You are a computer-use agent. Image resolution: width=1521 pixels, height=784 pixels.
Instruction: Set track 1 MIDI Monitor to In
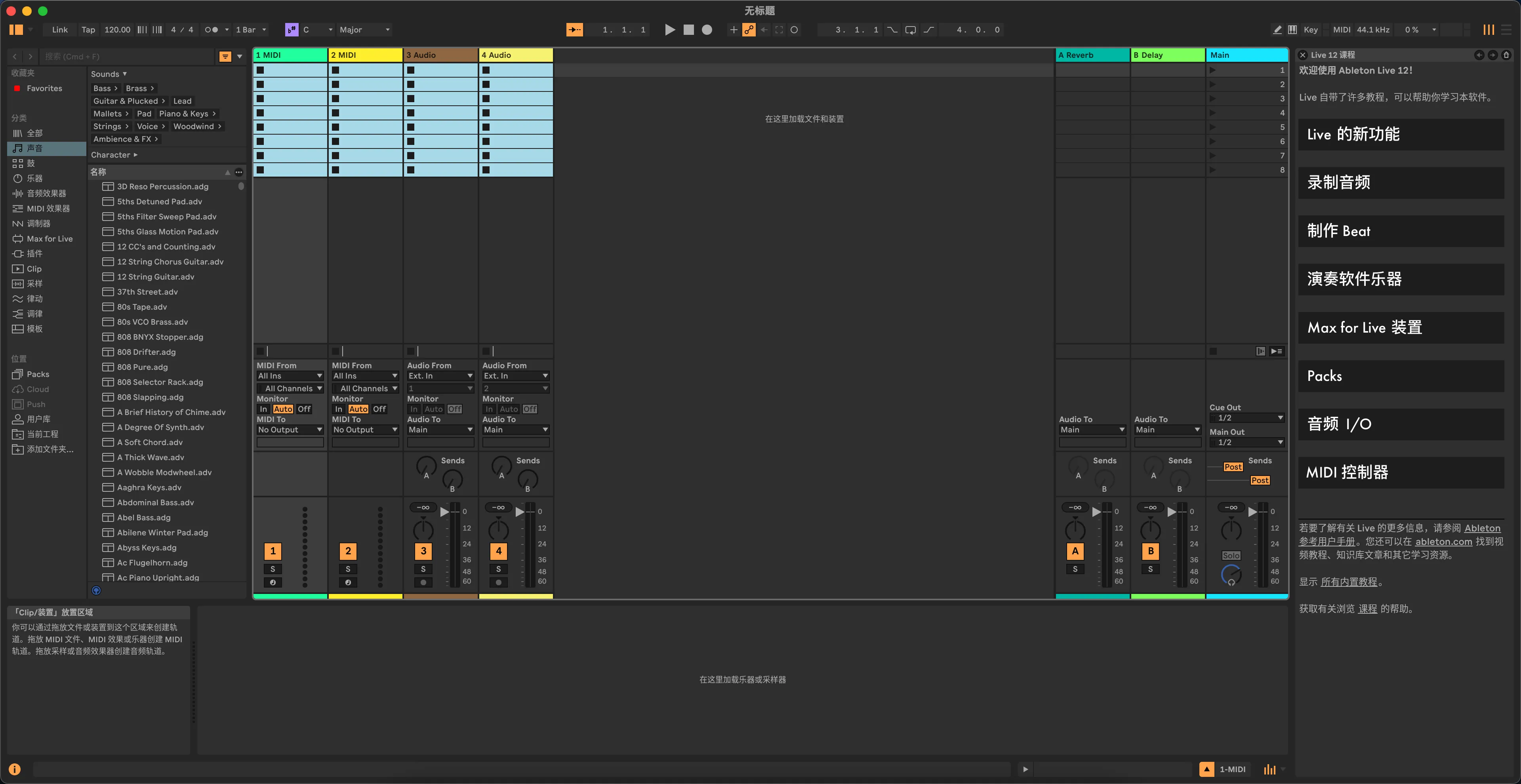point(263,409)
